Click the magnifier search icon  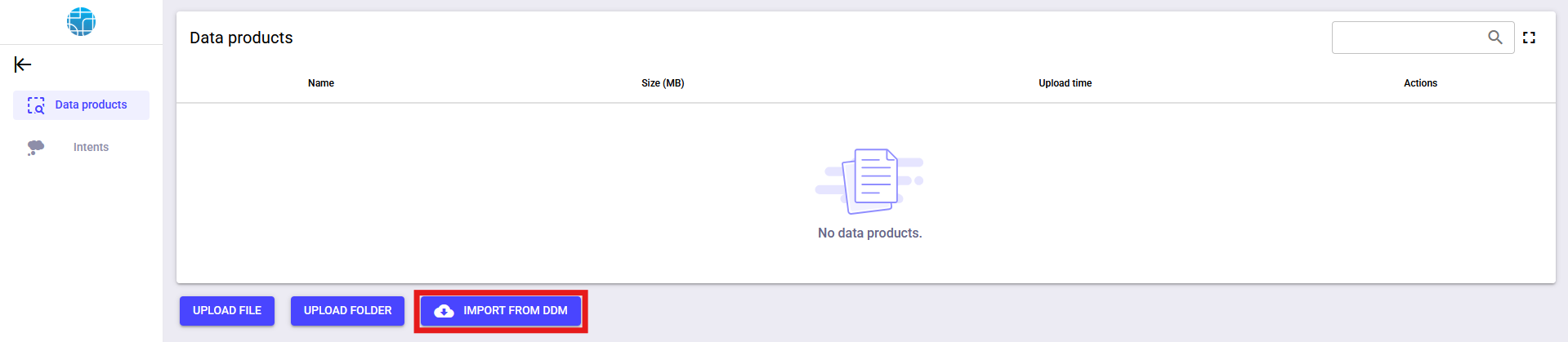tap(1494, 38)
